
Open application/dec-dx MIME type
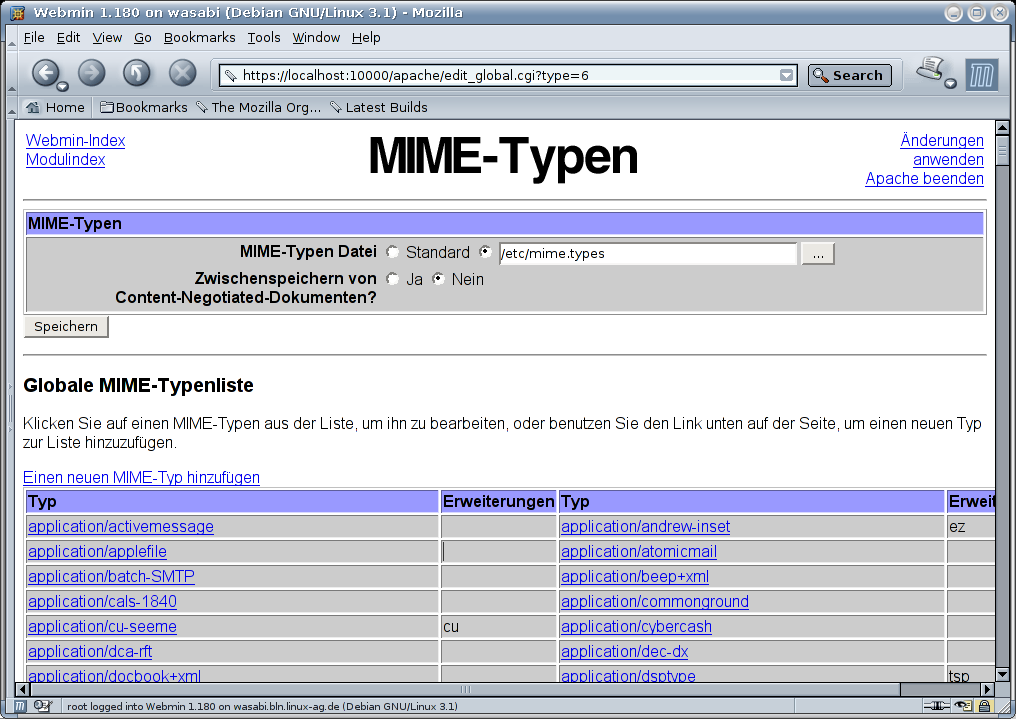coord(625,652)
